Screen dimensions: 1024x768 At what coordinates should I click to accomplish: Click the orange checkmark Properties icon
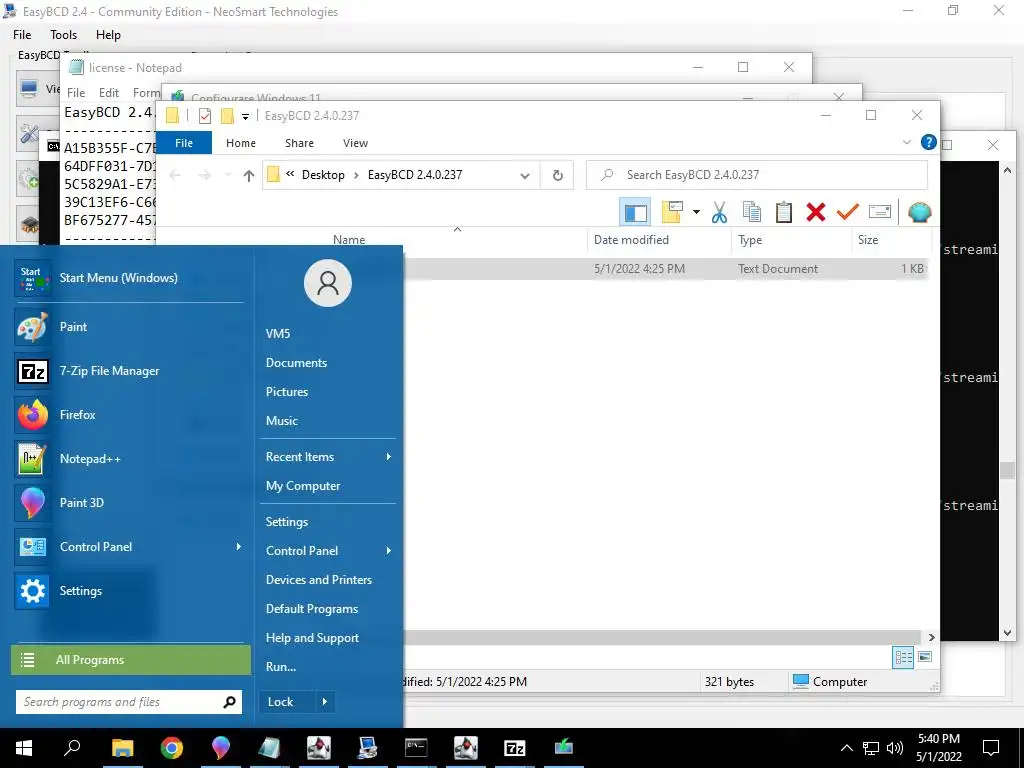[x=848, y=212]
